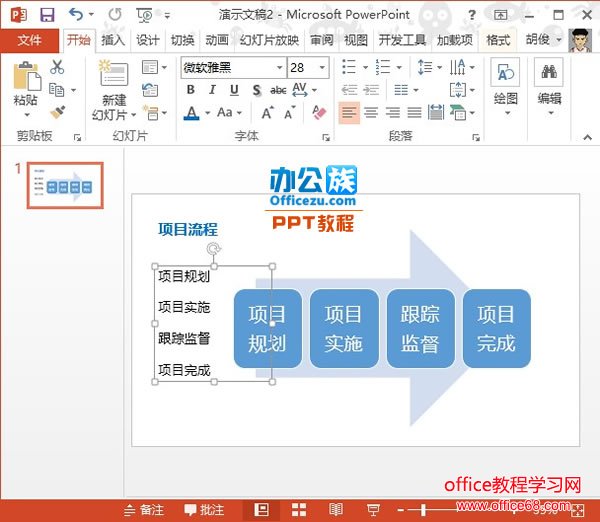Viewport: 600px width, 522px height.
Task: Center align text
Action: tap(371, 113)
